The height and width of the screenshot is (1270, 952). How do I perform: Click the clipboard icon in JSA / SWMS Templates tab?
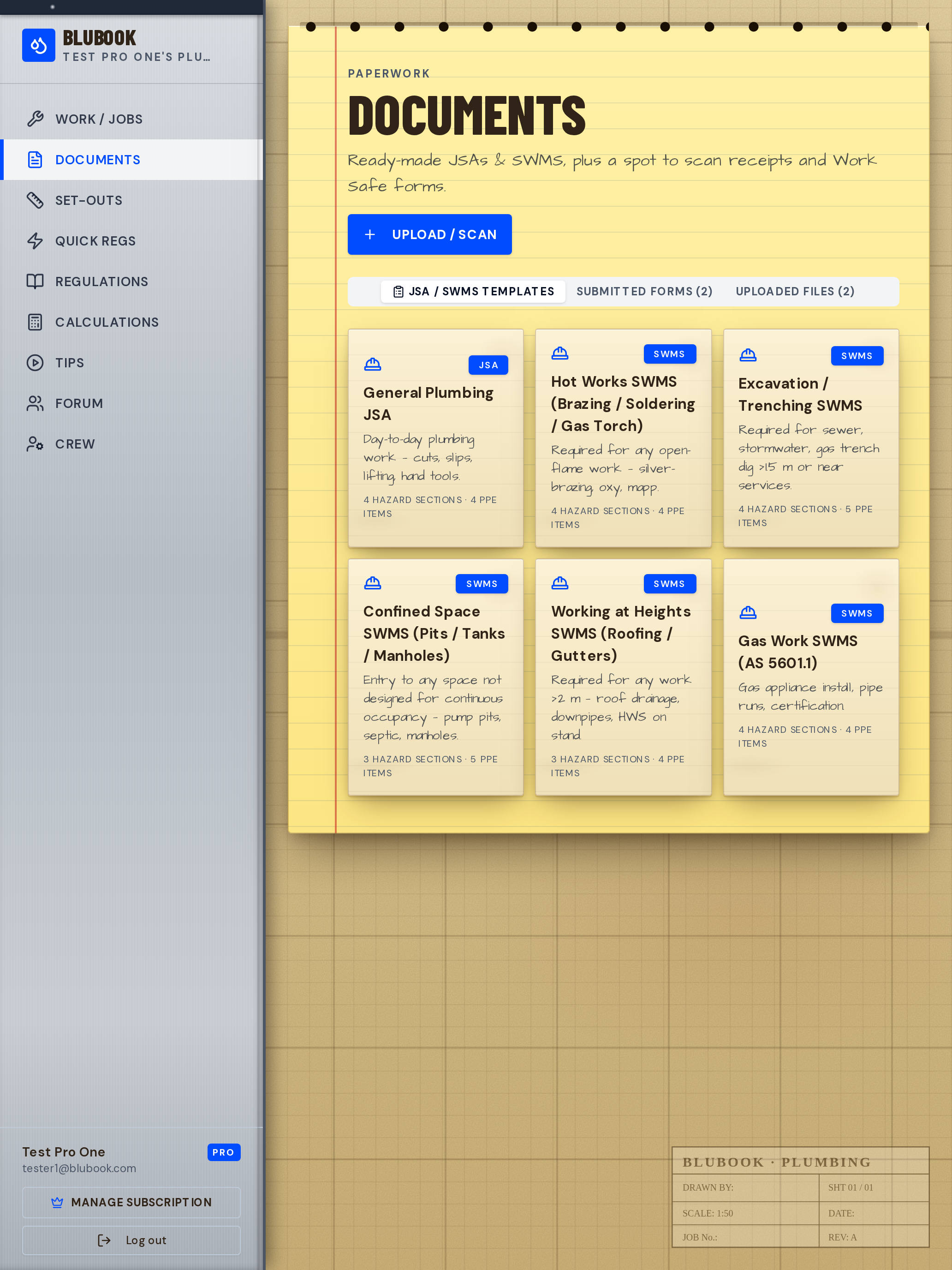(x=398, y=292)
